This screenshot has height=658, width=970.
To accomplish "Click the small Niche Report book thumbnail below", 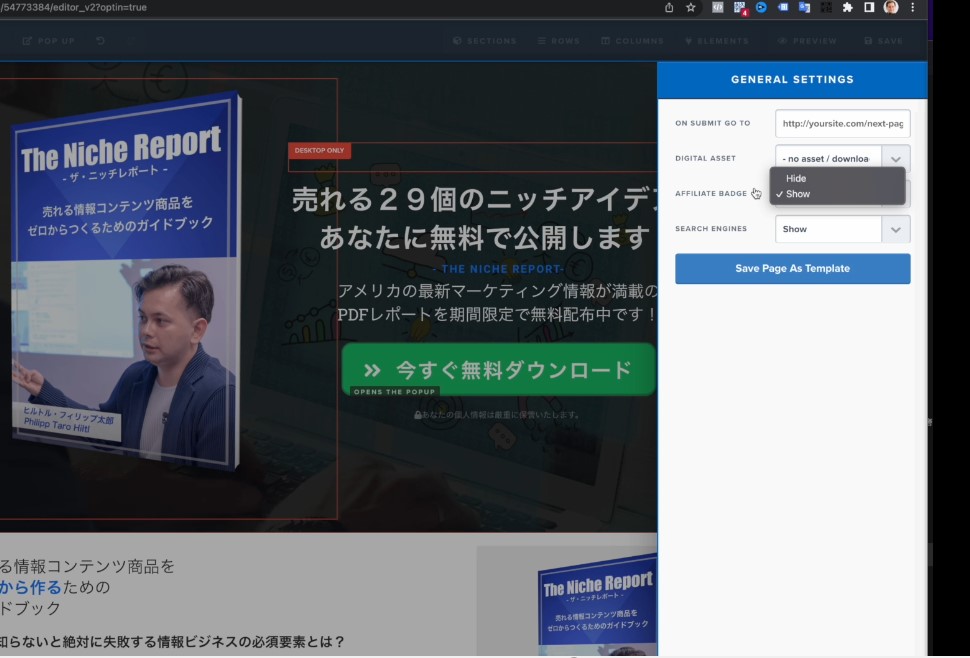I will coord(597,604).
